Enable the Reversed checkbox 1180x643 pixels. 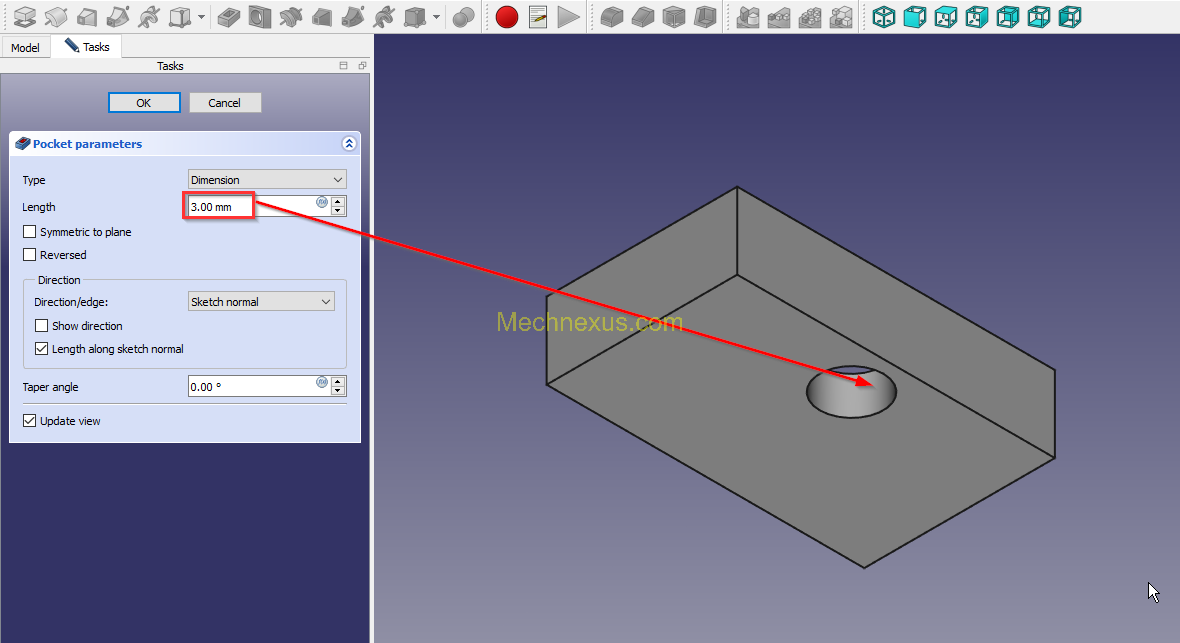tap(29, 254)
